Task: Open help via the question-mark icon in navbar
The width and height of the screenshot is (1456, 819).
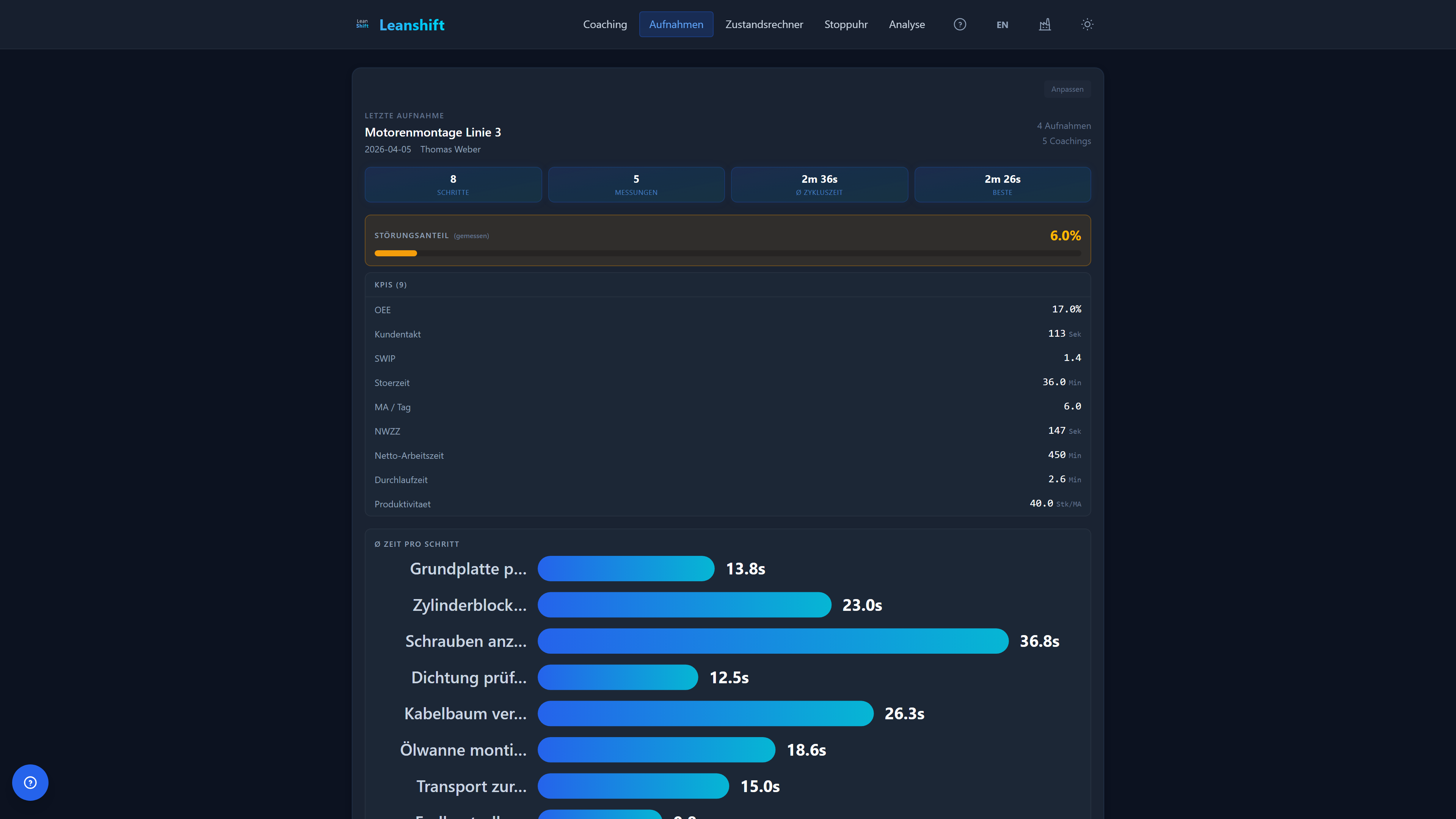Action: [x=960, y=24]
